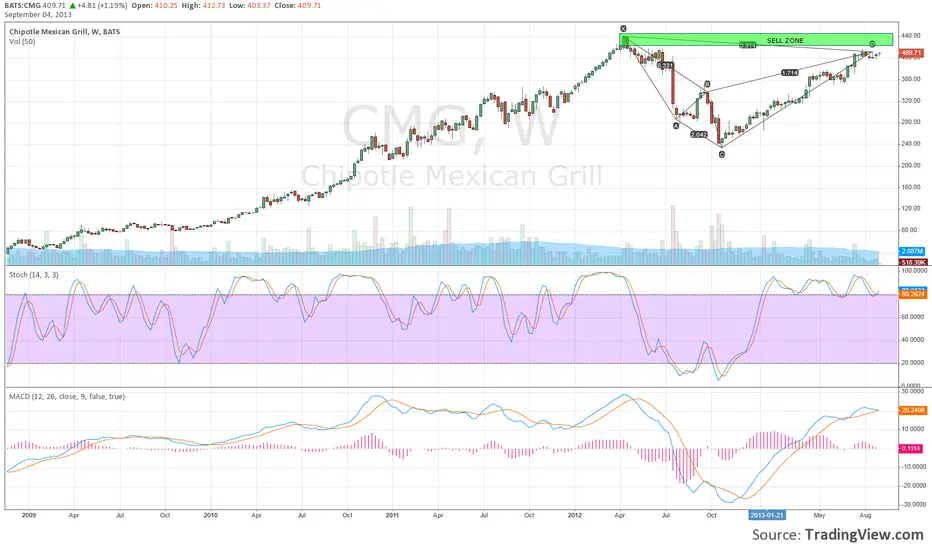Click the Aug label on the time axis
932x550 pixels.
pos(865,515)
